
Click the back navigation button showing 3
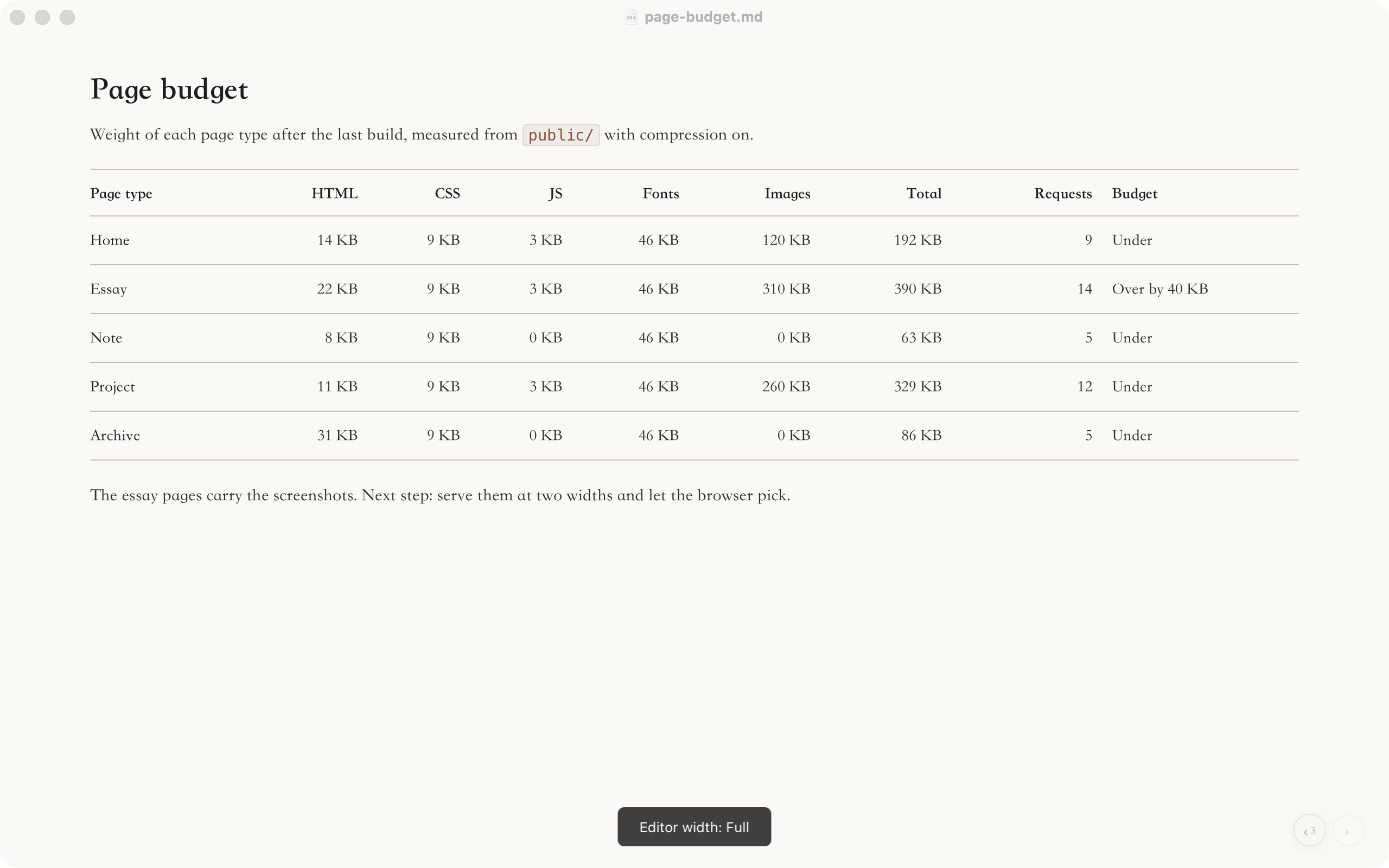[x=1309, y=829]
